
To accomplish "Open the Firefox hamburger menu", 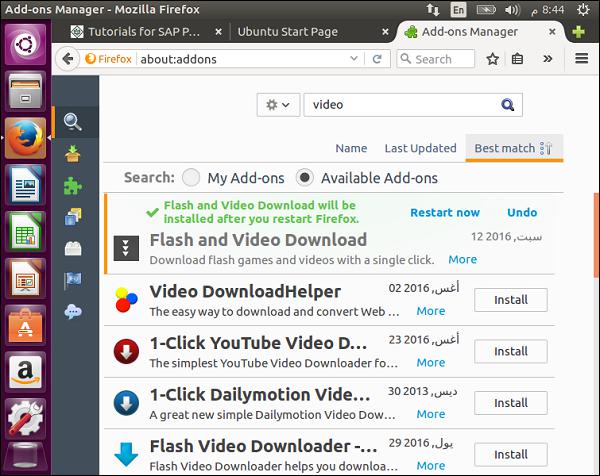I will click(x=581, y=59).
